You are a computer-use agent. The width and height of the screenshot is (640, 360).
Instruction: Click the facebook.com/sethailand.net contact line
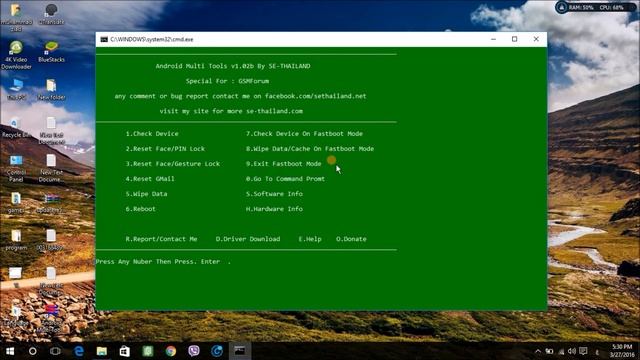tap(240, 96)
